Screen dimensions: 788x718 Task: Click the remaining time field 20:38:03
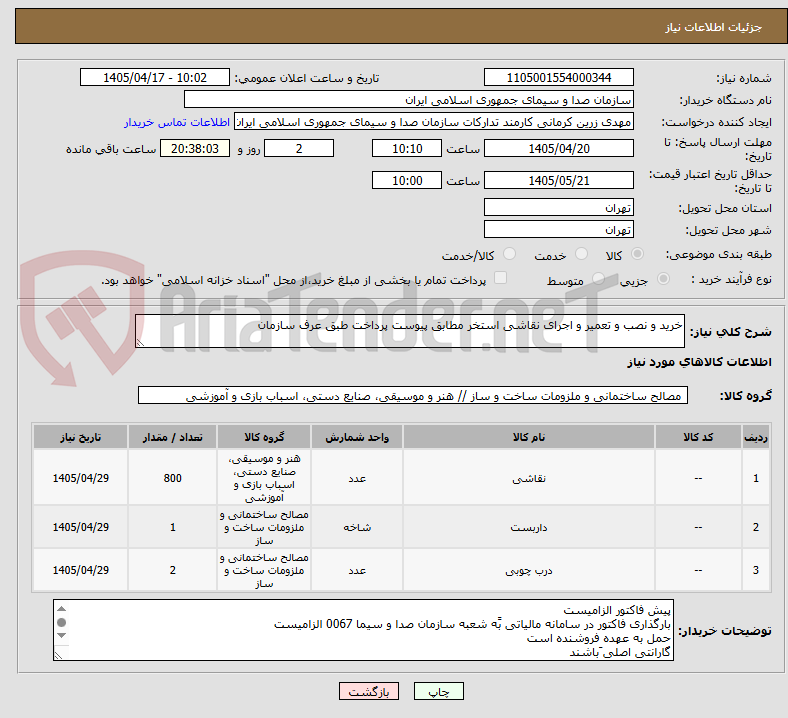[195, 148]
